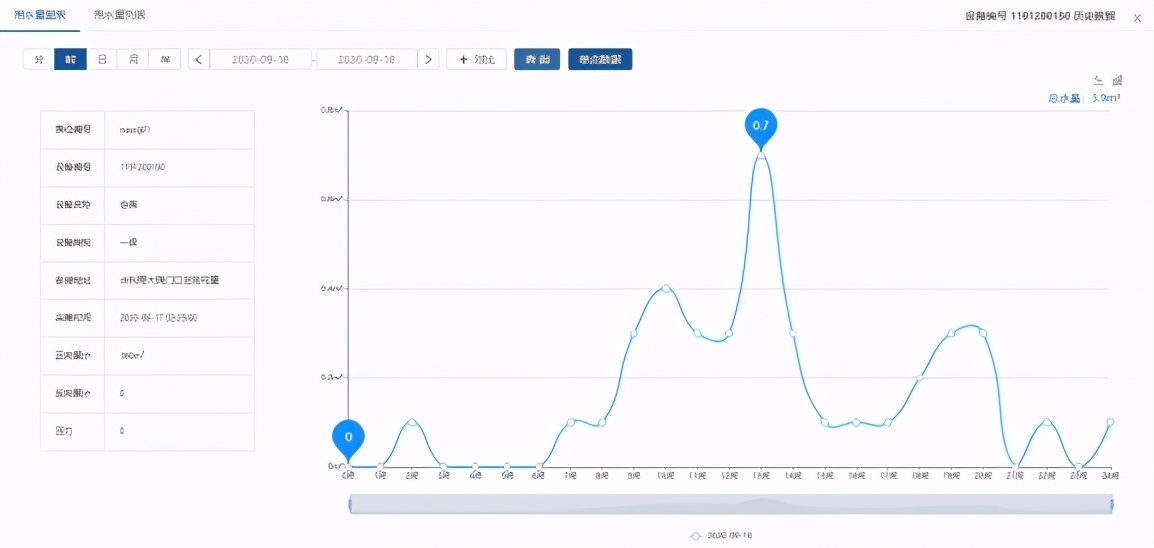
Task: Open the start date picker field
Action: (261, 60)
